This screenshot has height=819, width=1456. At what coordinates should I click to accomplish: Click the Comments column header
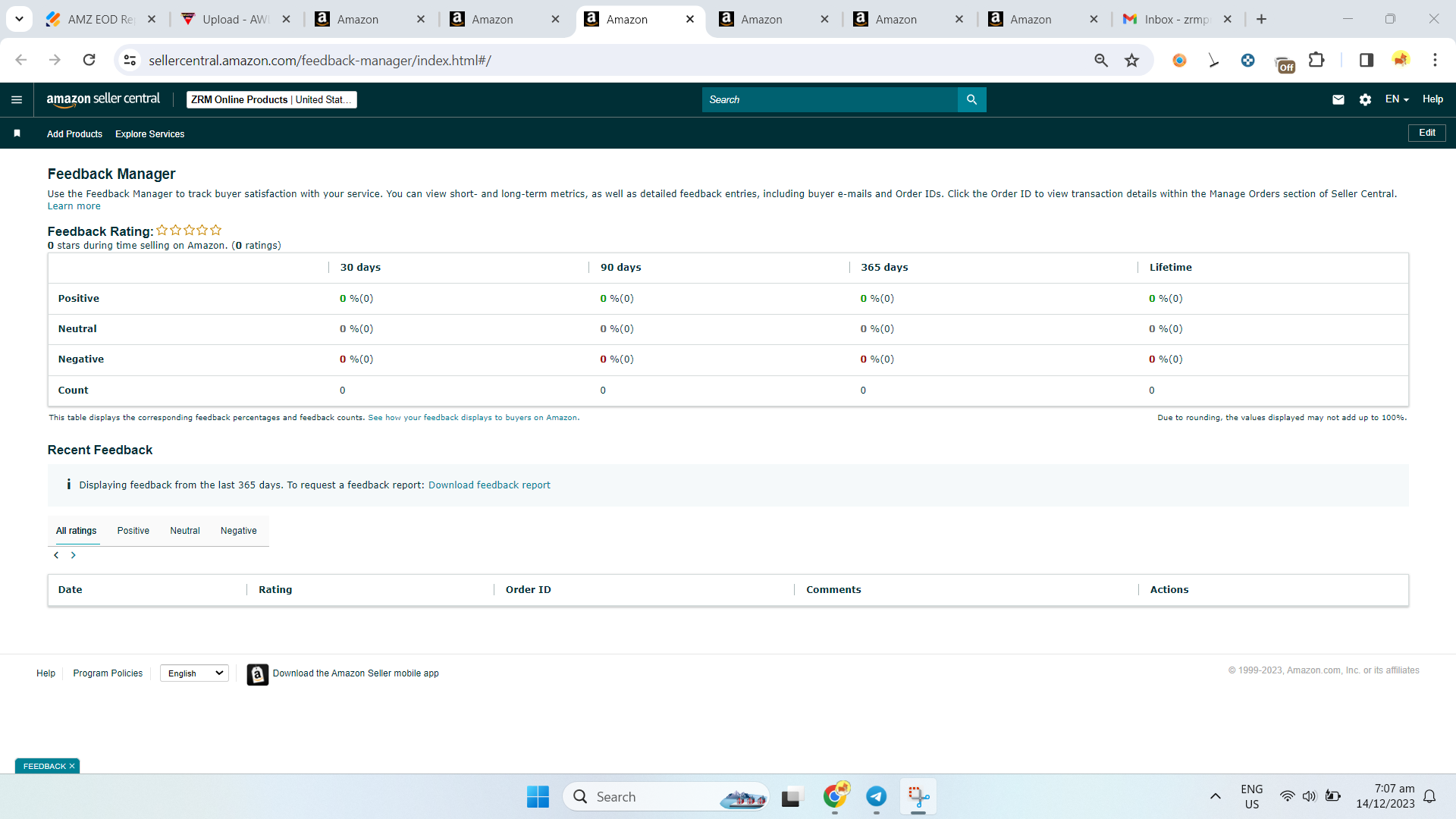833,590
